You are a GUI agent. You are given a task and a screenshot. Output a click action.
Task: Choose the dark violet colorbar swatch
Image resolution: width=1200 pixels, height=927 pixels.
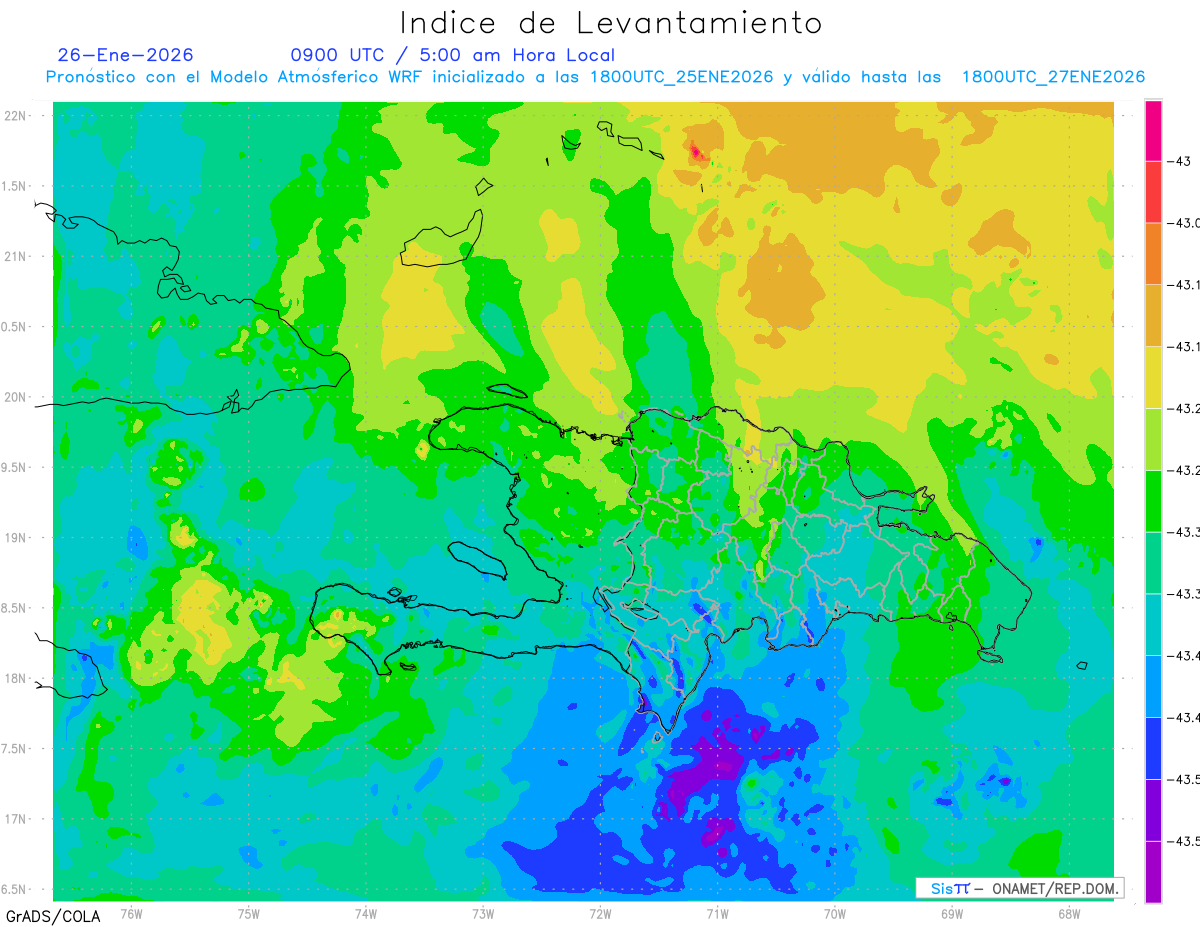pyautogui.click(x=1153, y=810)
